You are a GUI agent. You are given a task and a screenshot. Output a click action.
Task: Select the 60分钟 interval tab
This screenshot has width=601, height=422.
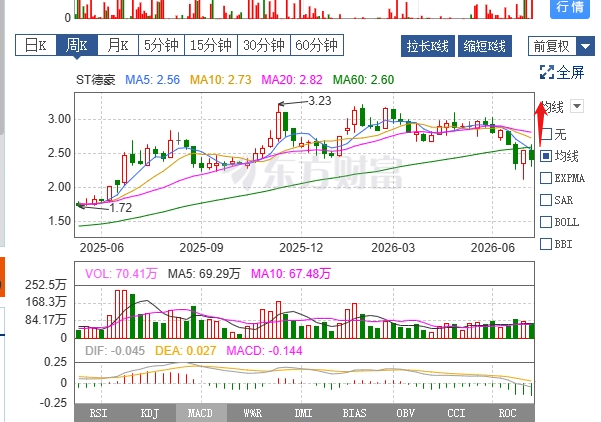(317, 45)
